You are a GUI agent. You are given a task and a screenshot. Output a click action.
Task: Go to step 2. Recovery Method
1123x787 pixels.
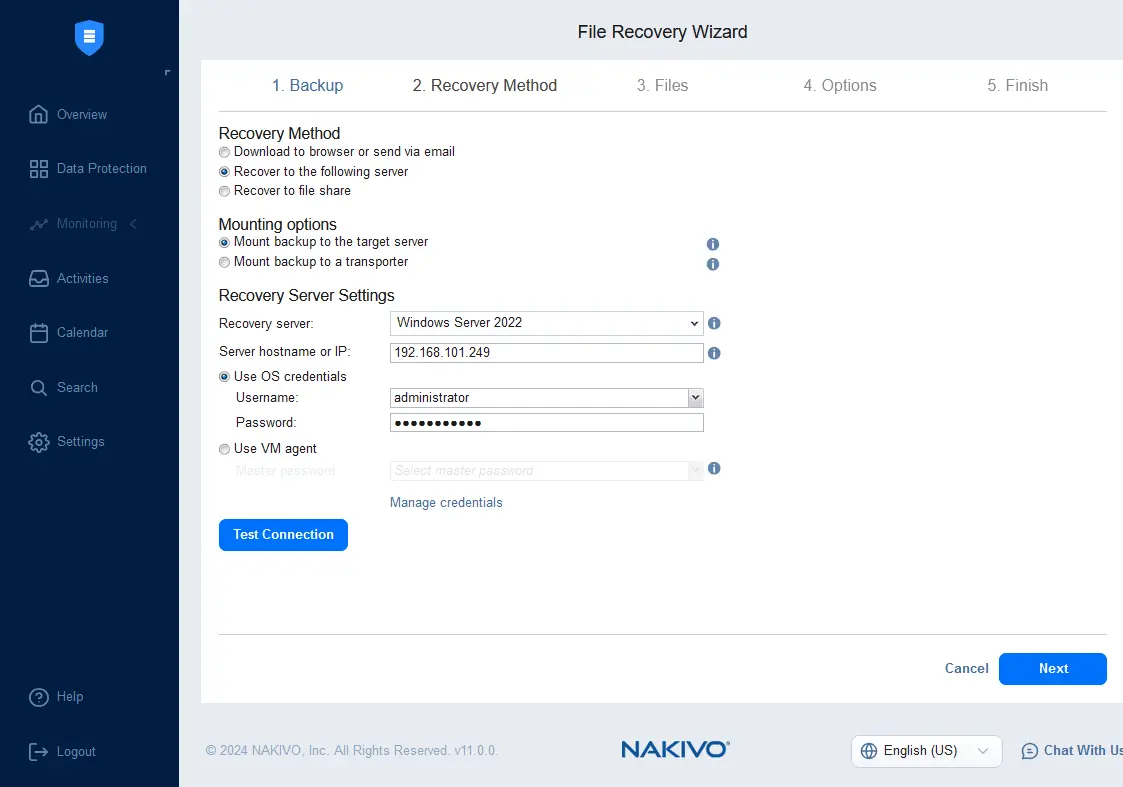click(485, 85)
